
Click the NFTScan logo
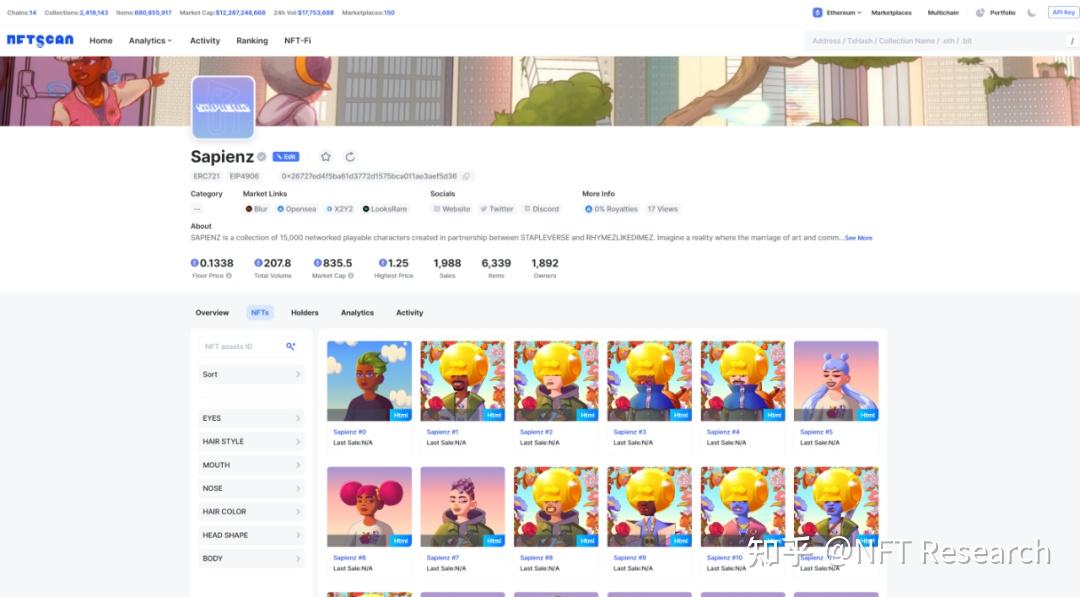click(x=40, y=41)
